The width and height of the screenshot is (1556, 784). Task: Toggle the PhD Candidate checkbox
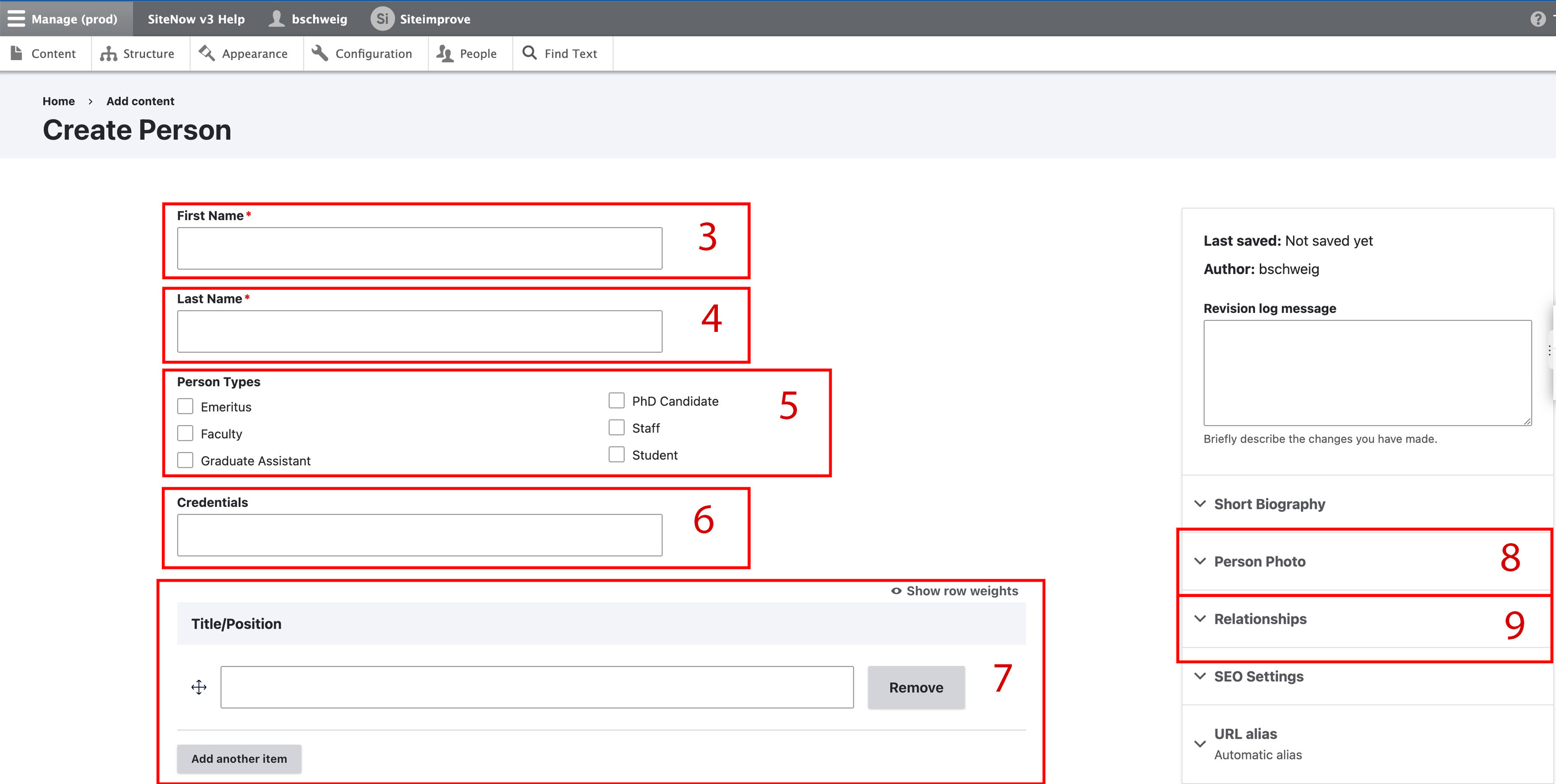click(617, 401)
